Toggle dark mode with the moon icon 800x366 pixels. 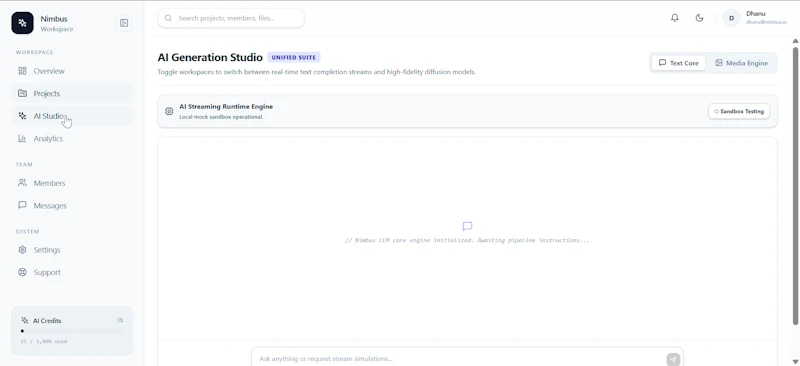point(699,18)
